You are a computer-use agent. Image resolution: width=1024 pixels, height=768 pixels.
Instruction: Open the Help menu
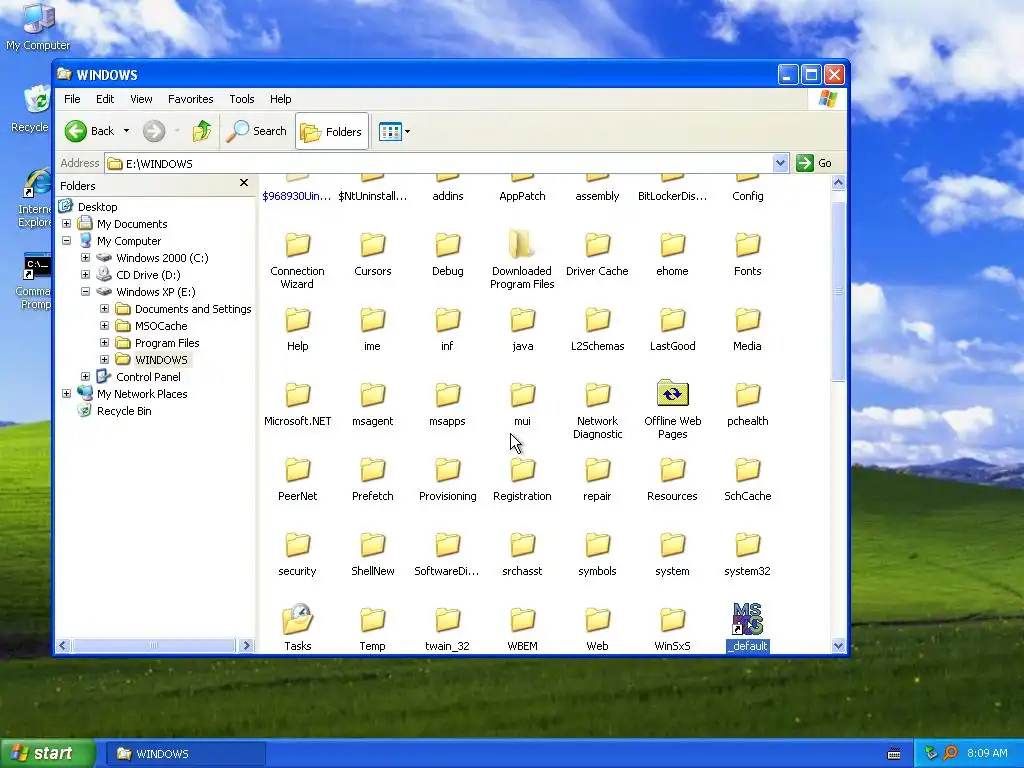pyautogui.click(x=281, y=99)
